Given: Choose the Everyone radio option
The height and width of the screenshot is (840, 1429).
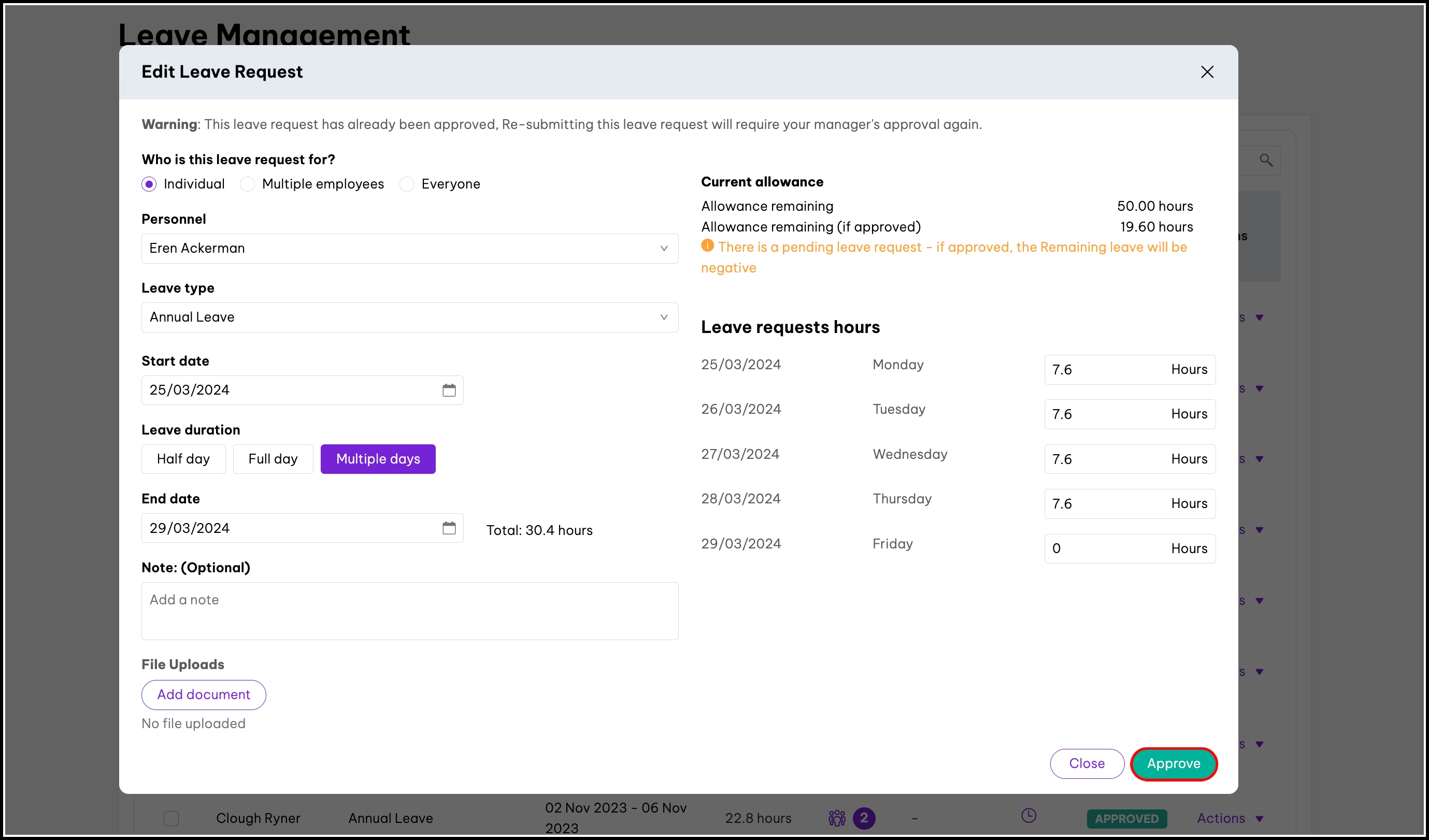Looking at the screenshot, I should (x=407, y=184).
